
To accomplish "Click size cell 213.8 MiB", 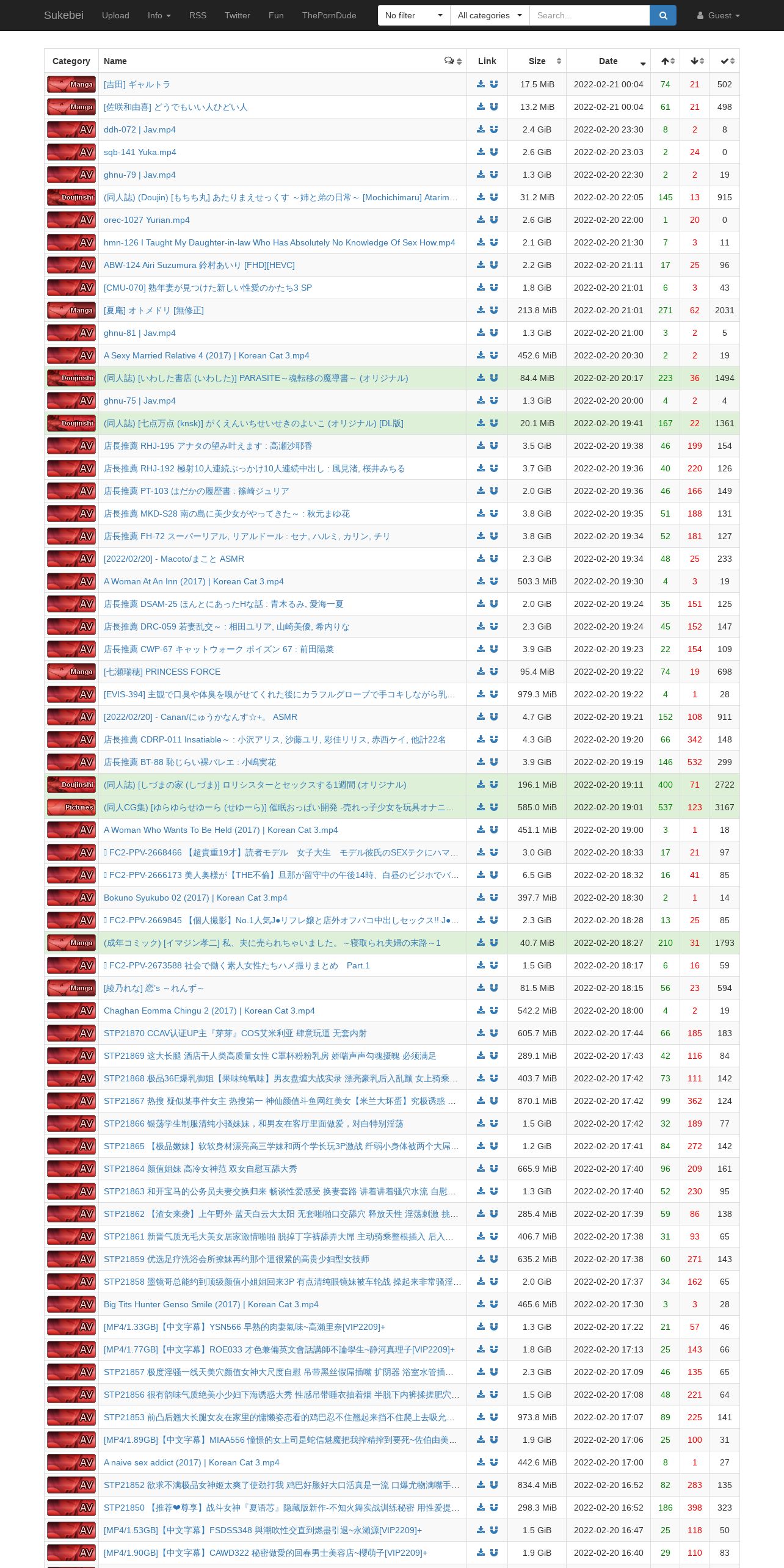I will pyautogui.click(x=537, y=310).
